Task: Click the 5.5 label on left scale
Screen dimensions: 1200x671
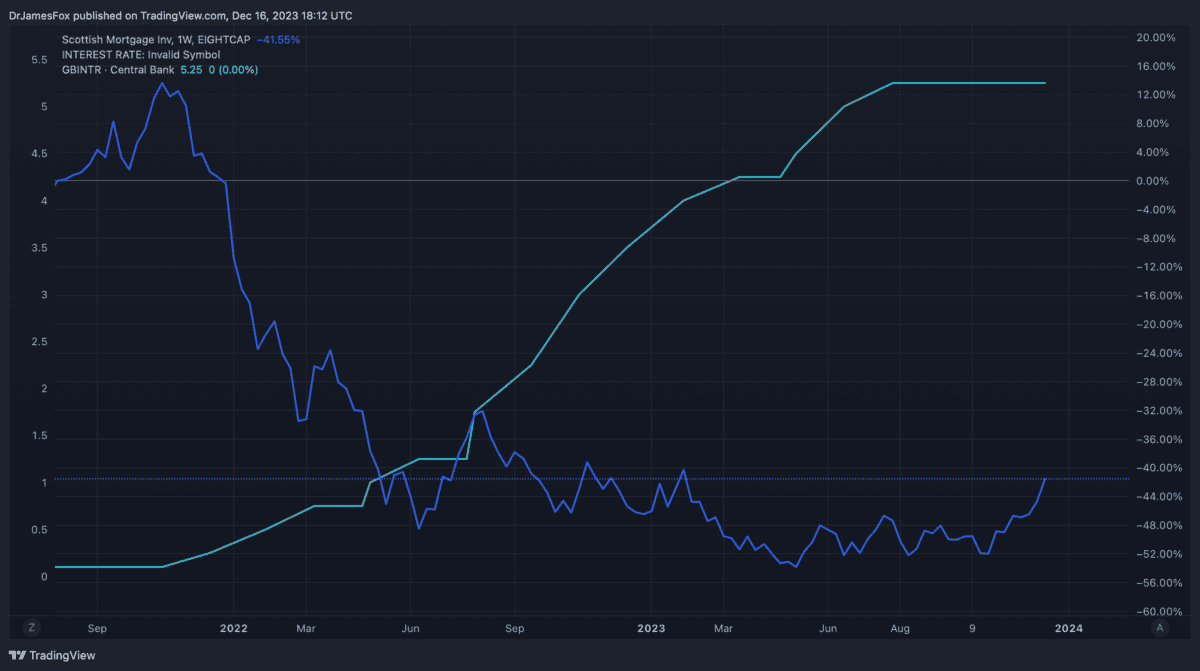Action: 39,60
